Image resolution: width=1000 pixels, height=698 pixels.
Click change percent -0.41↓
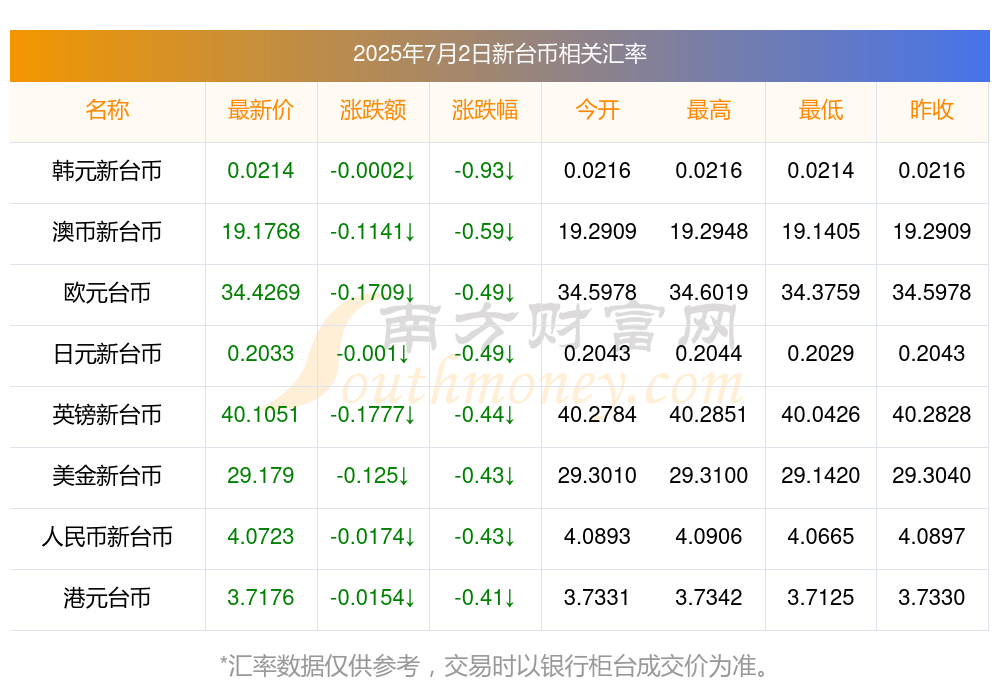coord(485,598)
